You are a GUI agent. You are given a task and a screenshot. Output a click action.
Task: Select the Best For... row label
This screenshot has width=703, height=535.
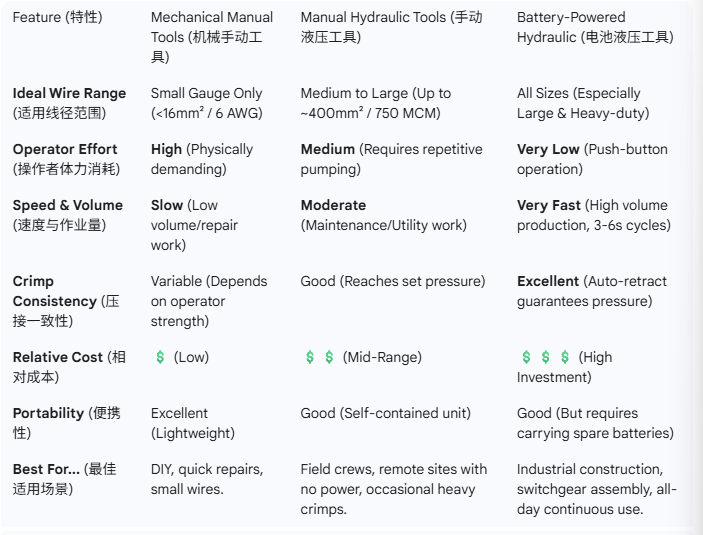coord(65,479)
